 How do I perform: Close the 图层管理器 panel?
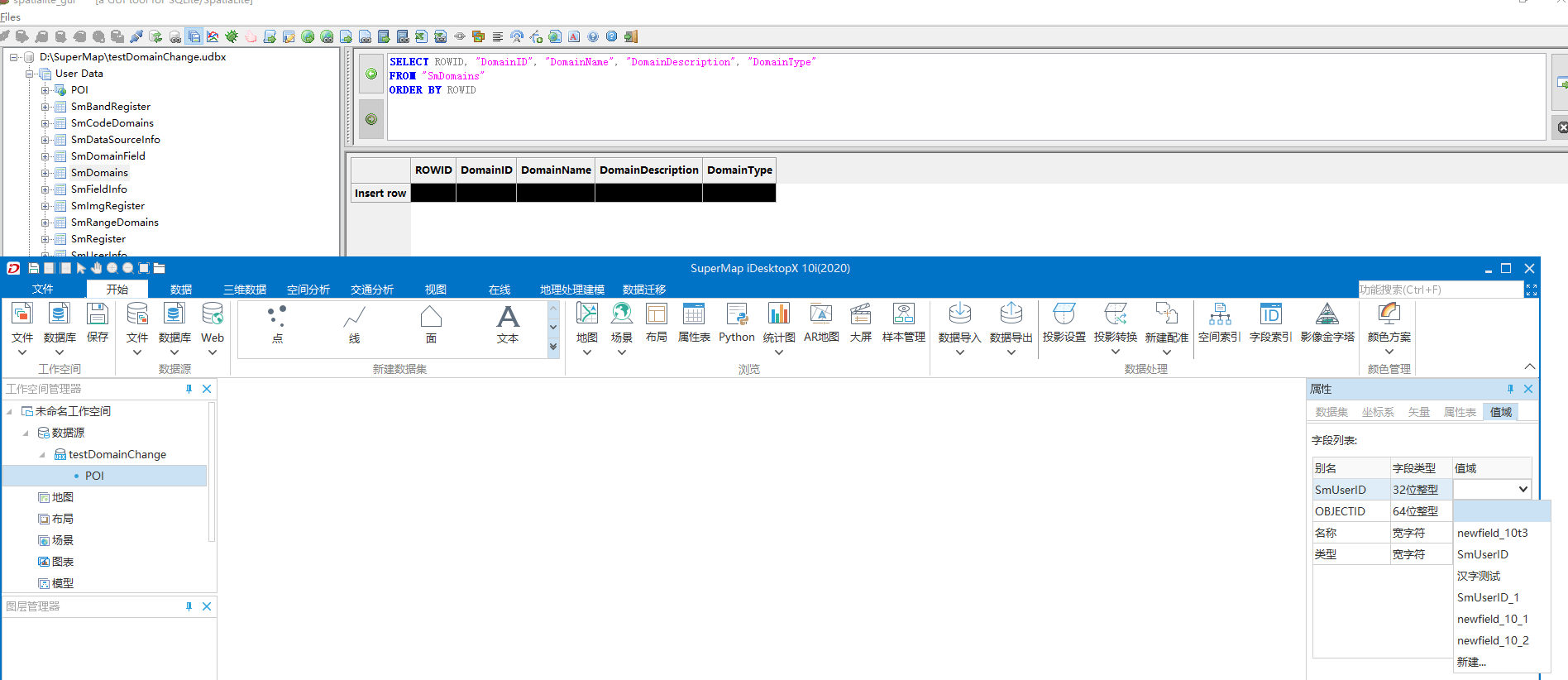(x=207, y=606)
